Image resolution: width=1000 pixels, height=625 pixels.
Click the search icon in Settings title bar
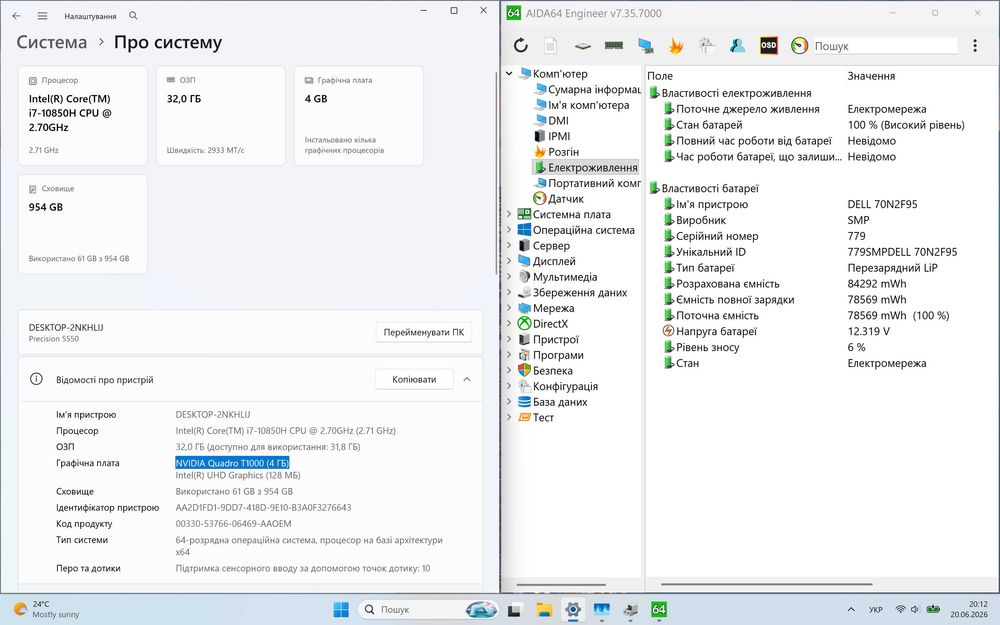click(133, 15)
